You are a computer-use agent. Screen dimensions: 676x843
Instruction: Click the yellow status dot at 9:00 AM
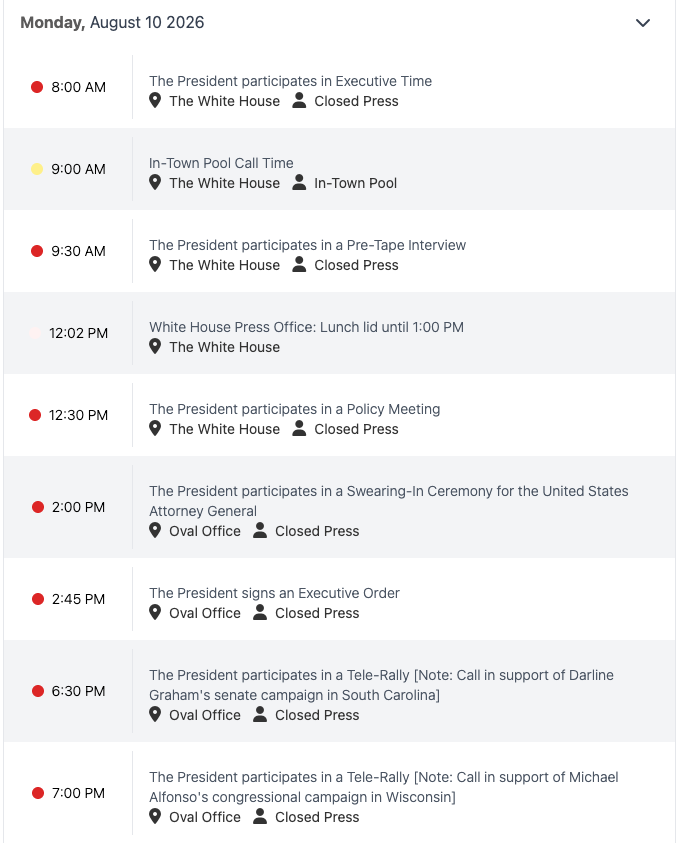tap(37, 169)
